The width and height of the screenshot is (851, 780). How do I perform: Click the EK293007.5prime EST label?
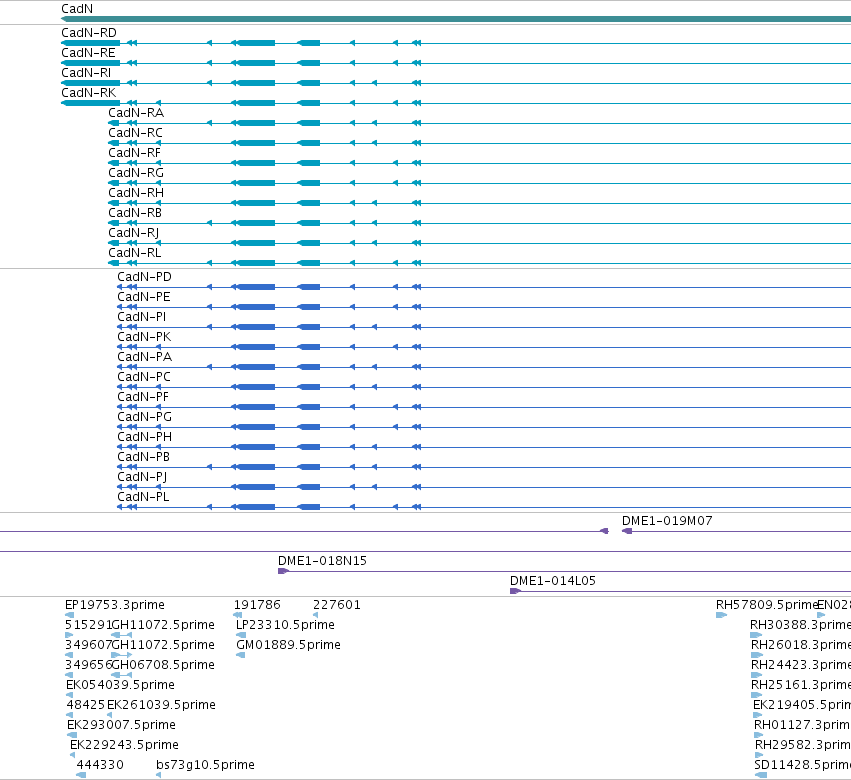click(x=121, y=725)
